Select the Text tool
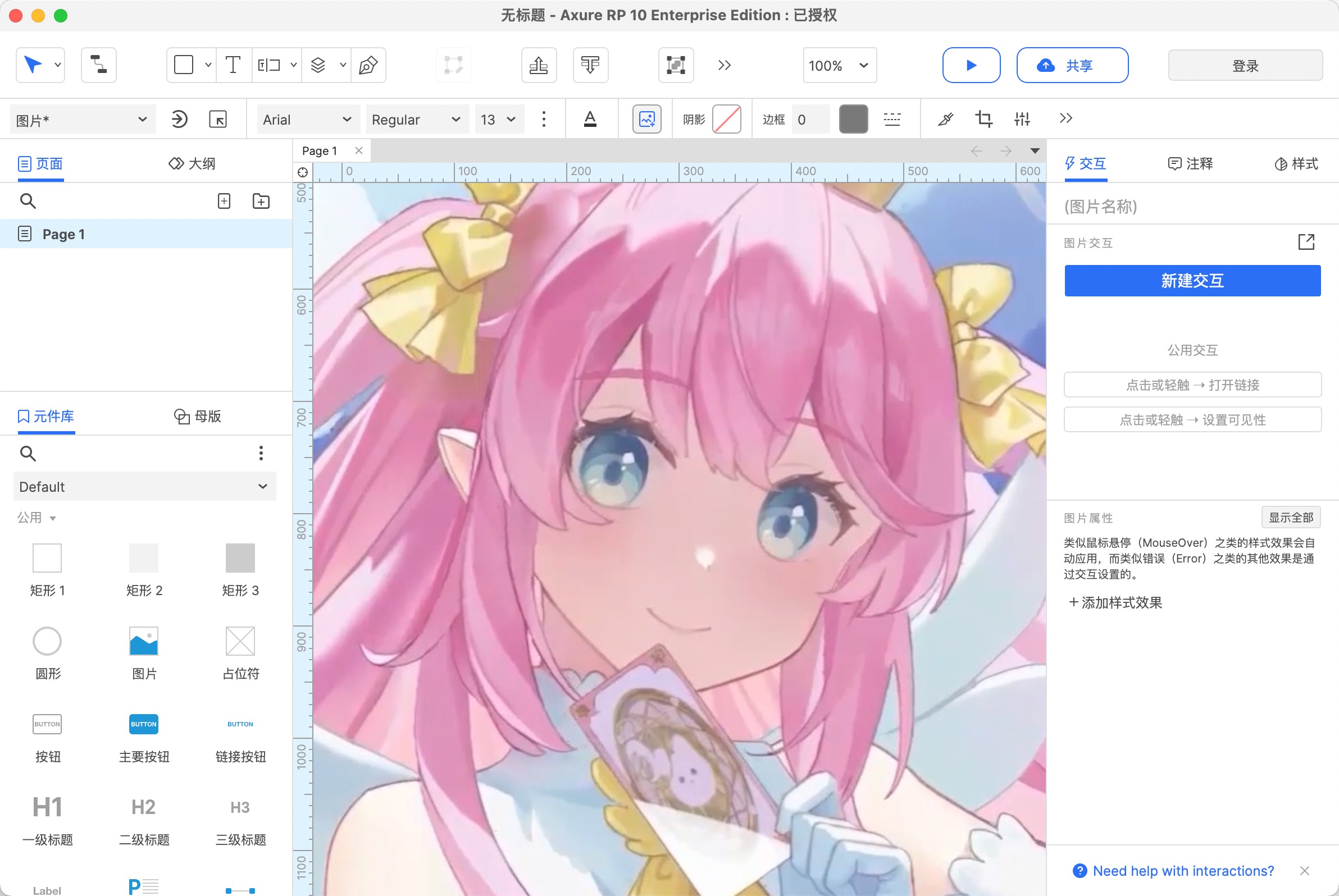The height and width of the screenshot is (896, 1339). pyautogui.click(x=233, y=65)
